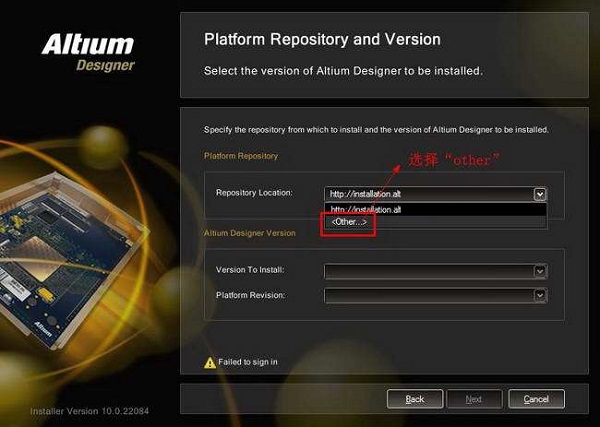Viewport: 600px width, 427px height.
Task: Click the Failed to sign in message
Action: pos(248,362)
